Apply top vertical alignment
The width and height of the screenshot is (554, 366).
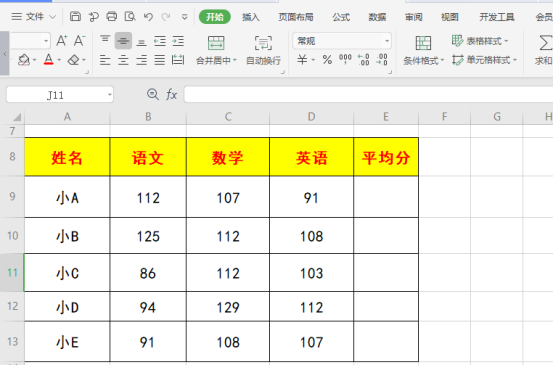pos(105,40)
